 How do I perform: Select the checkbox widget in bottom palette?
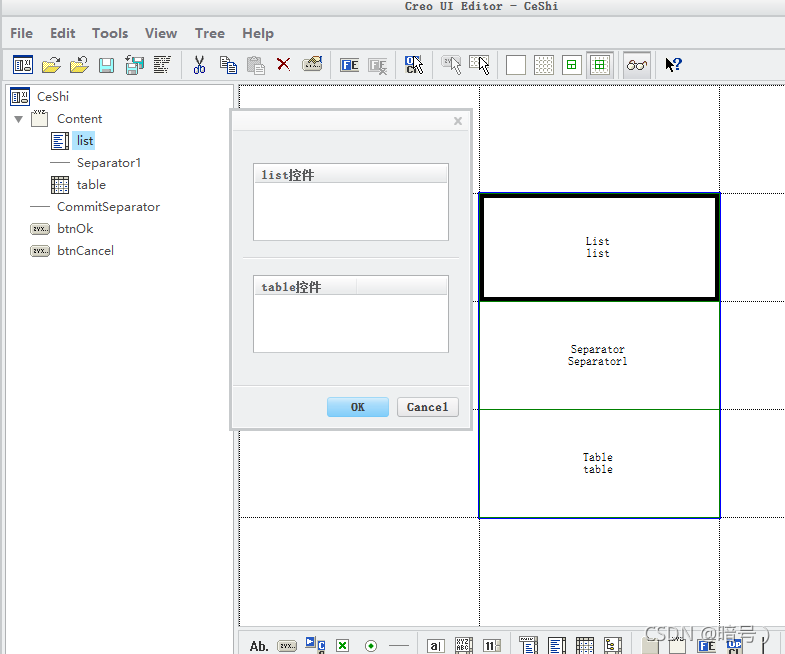point(342,646)
